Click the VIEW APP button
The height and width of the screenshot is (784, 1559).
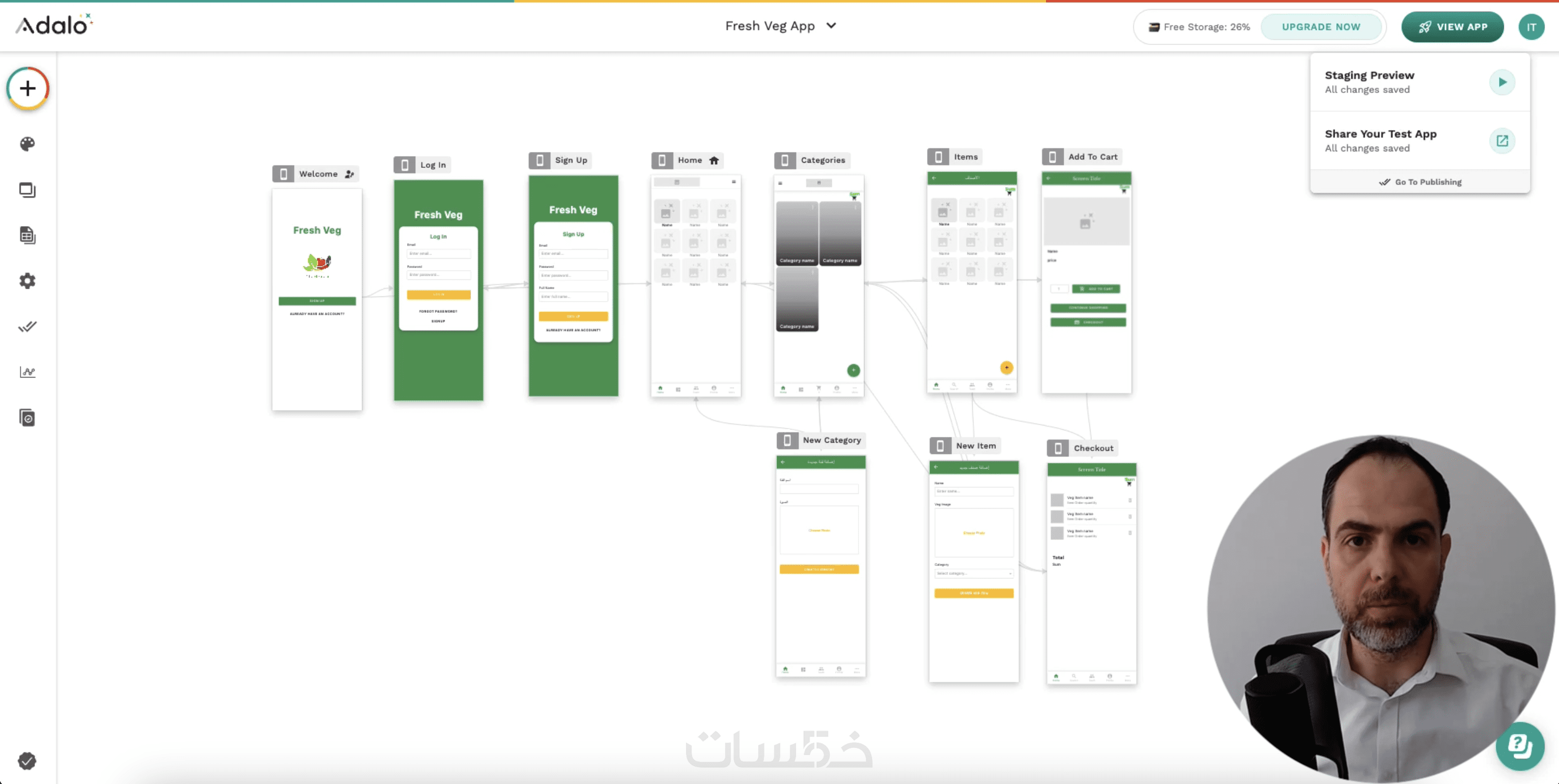tap(1452, 27)
